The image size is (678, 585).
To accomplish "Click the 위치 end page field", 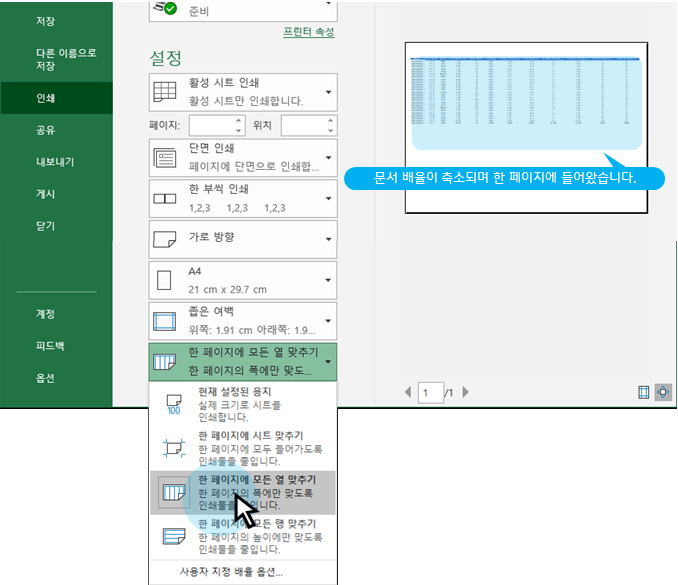I will point(304,126).
